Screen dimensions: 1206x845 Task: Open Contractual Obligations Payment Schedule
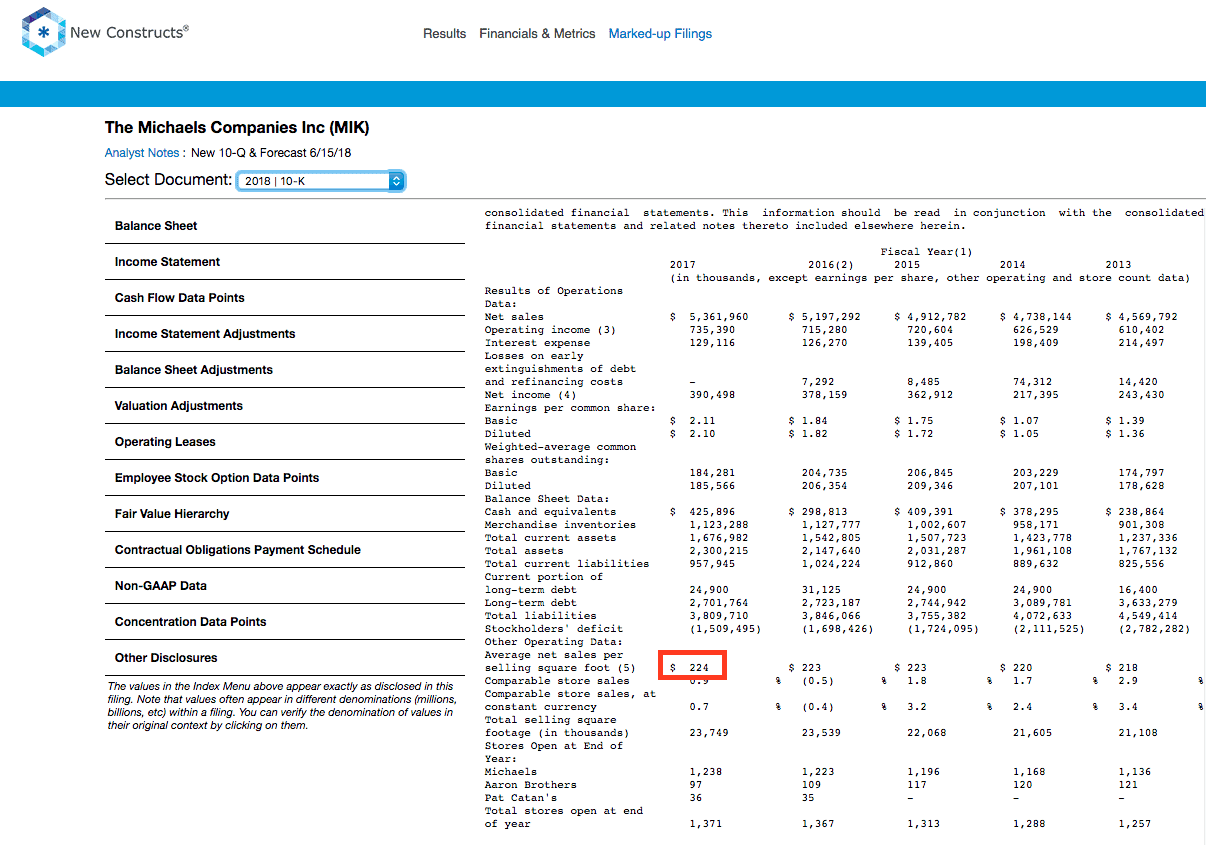coord(285,550)
